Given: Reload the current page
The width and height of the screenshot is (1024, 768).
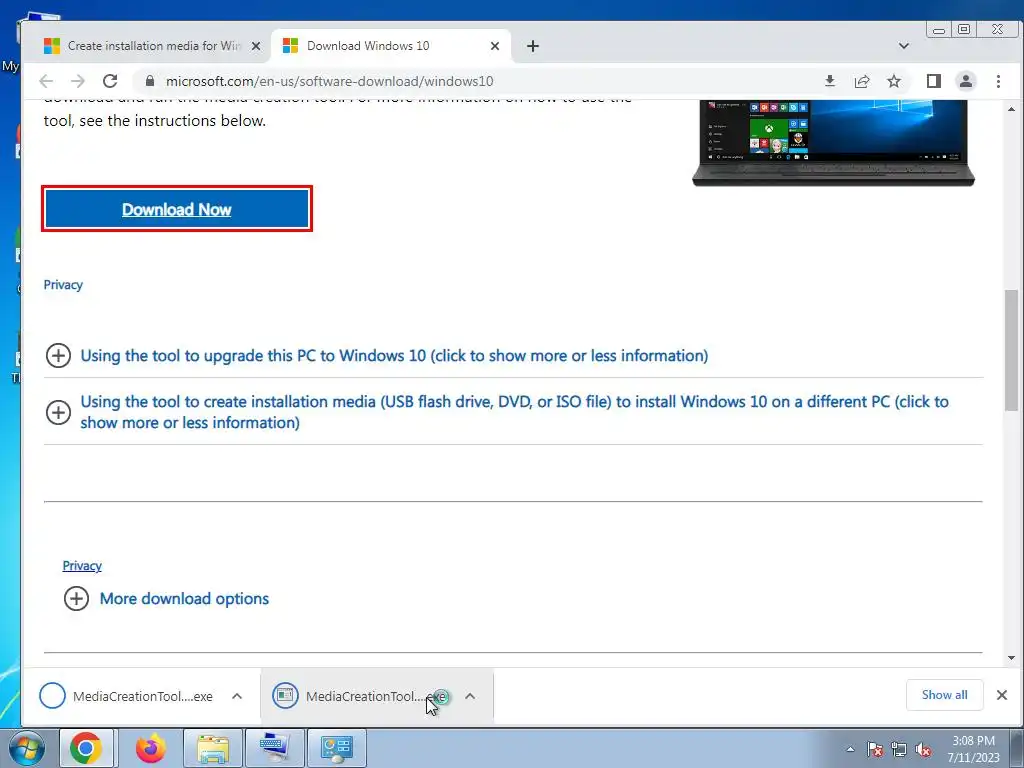Looking at the screenshot, I should coord(110,81).
